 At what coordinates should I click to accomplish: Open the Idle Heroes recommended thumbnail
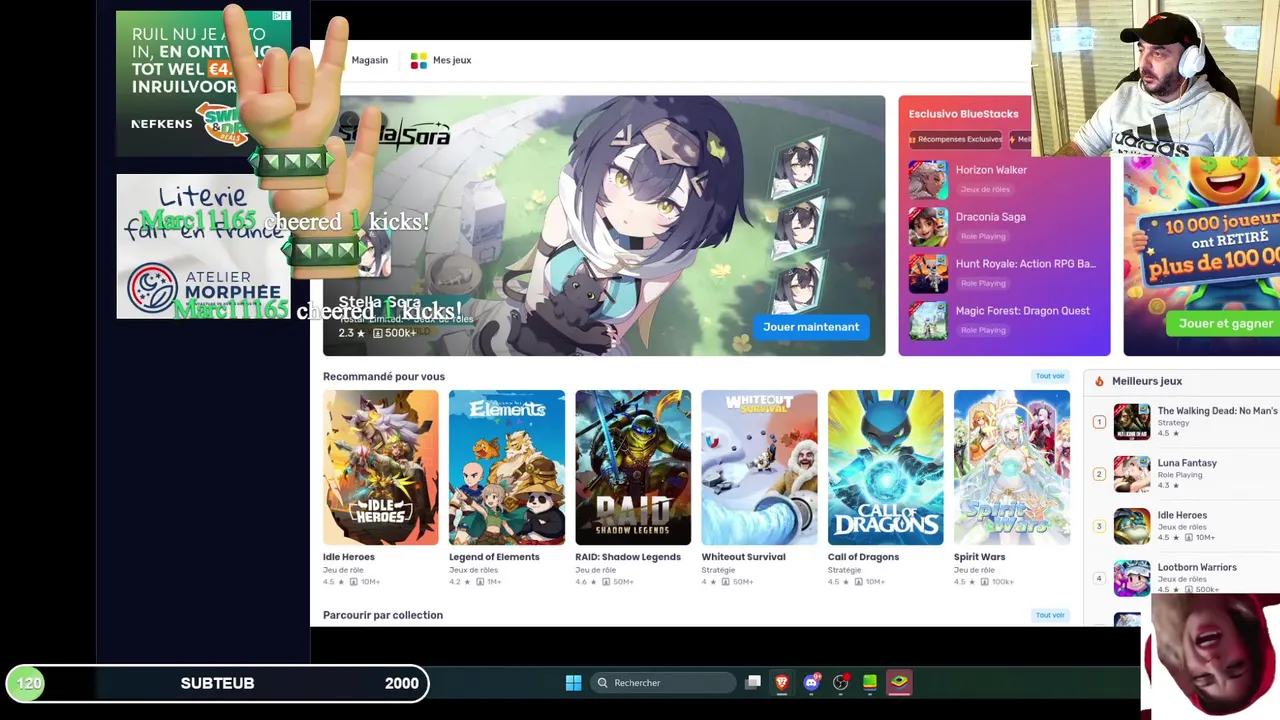click(x=380, y=468)
